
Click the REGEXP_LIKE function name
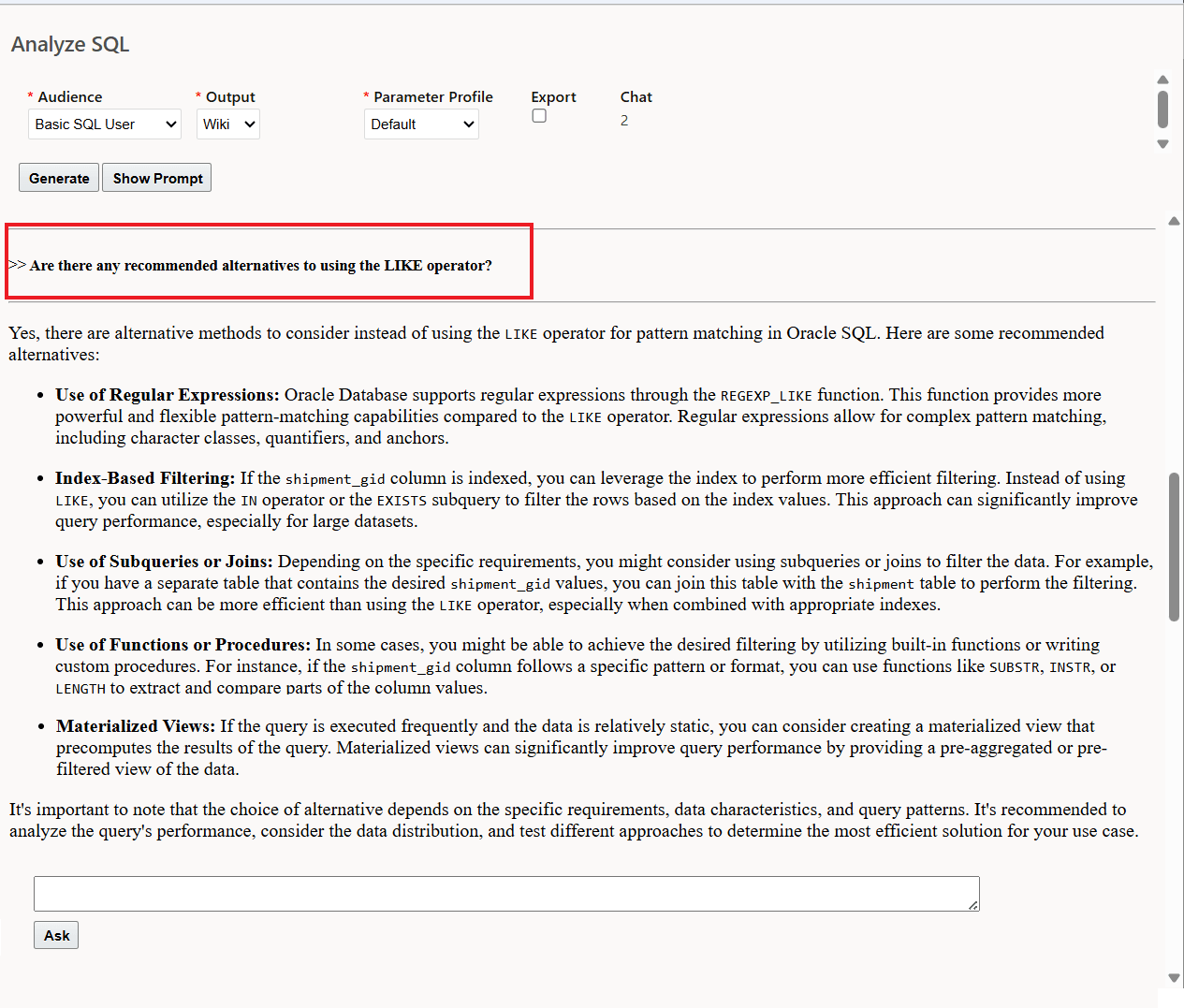pos(767,396)
